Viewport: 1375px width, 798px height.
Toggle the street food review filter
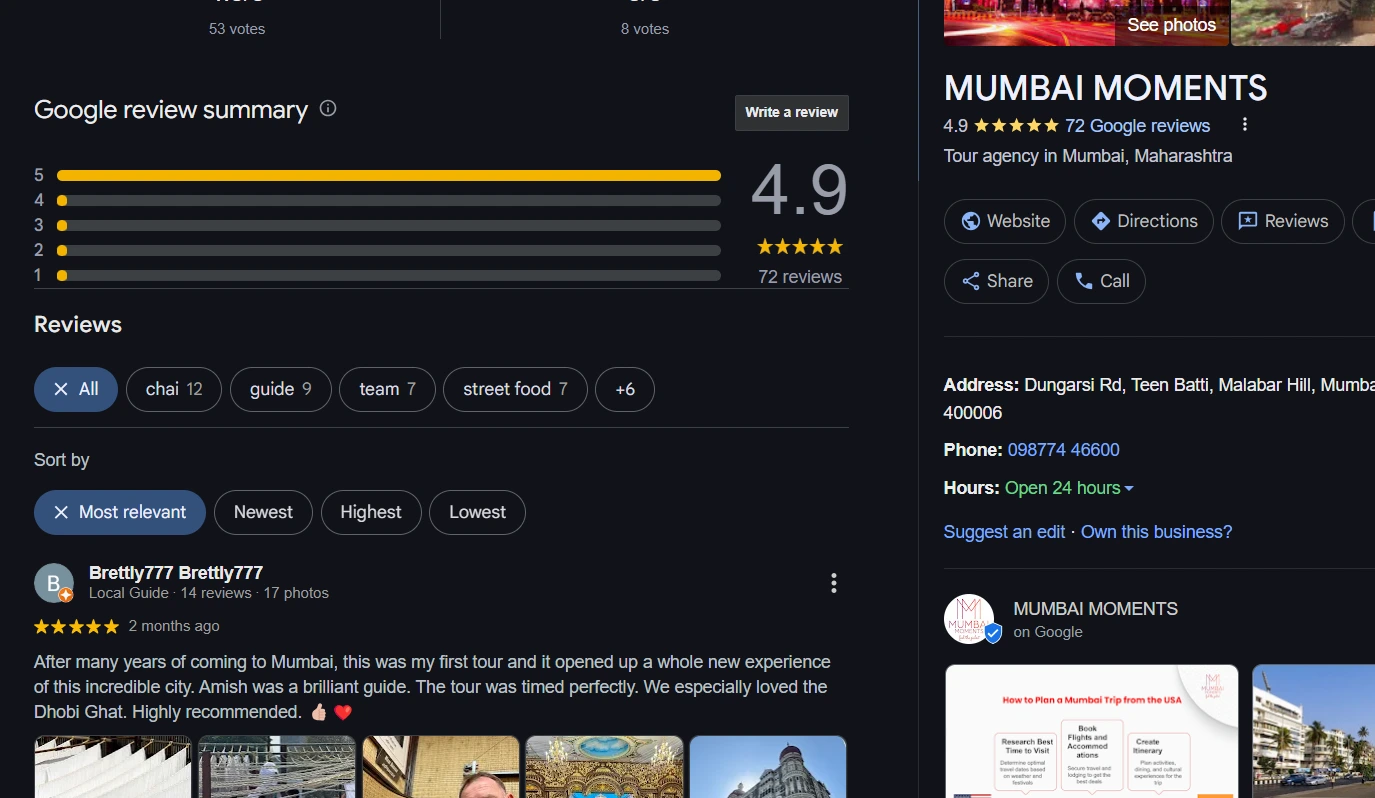[x=514, y=389]
